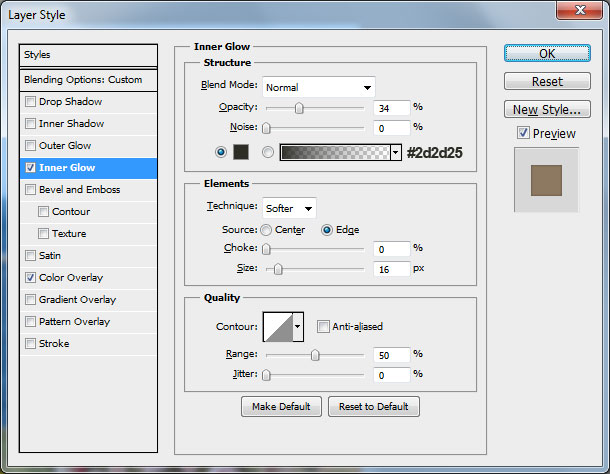Click the Opacity slider handle
Screen dimensions: 610x474
[299, 108]
